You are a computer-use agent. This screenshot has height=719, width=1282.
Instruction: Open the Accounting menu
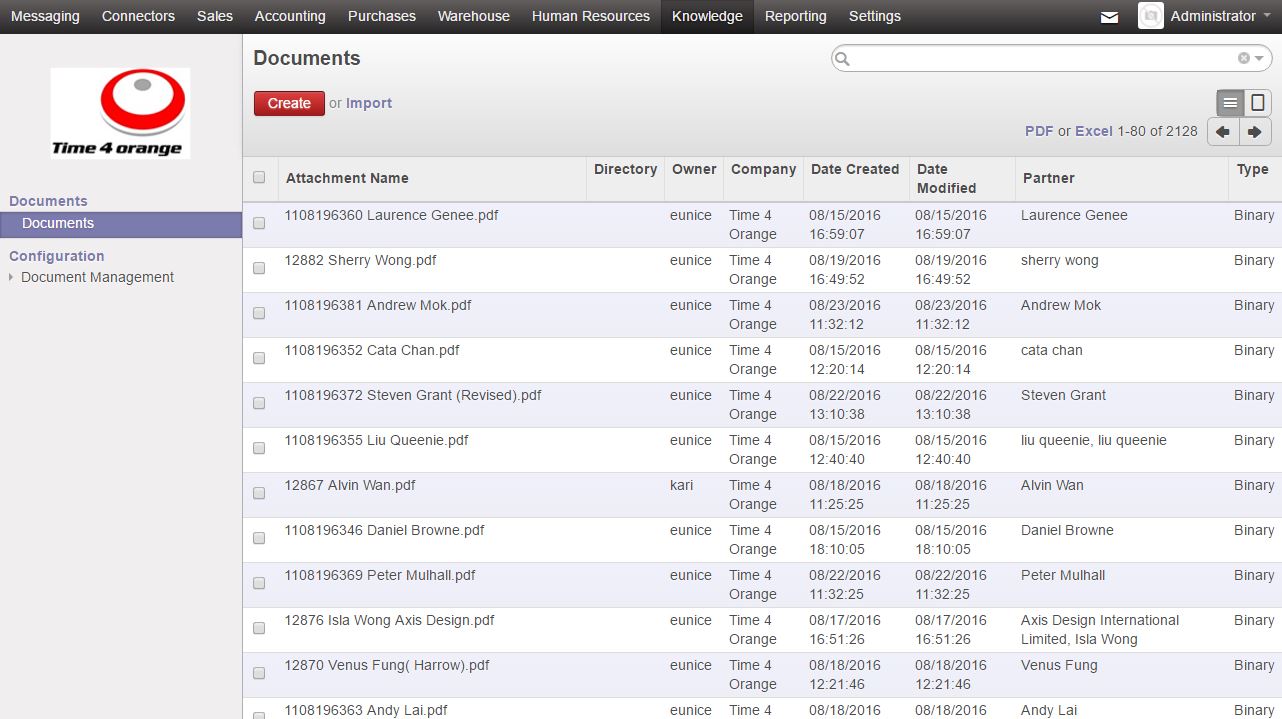coord(290,16)
